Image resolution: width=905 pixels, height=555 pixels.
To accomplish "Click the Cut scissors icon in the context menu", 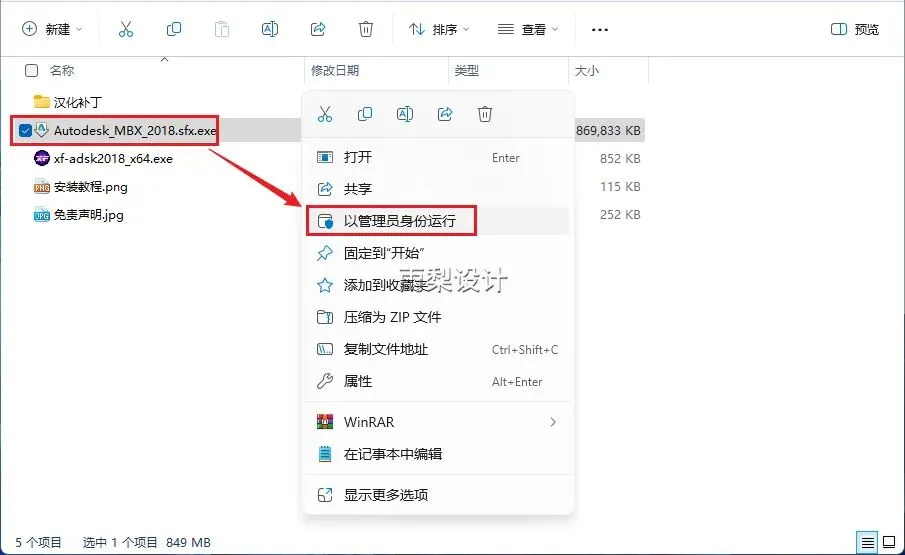I will tap(325, 114).
